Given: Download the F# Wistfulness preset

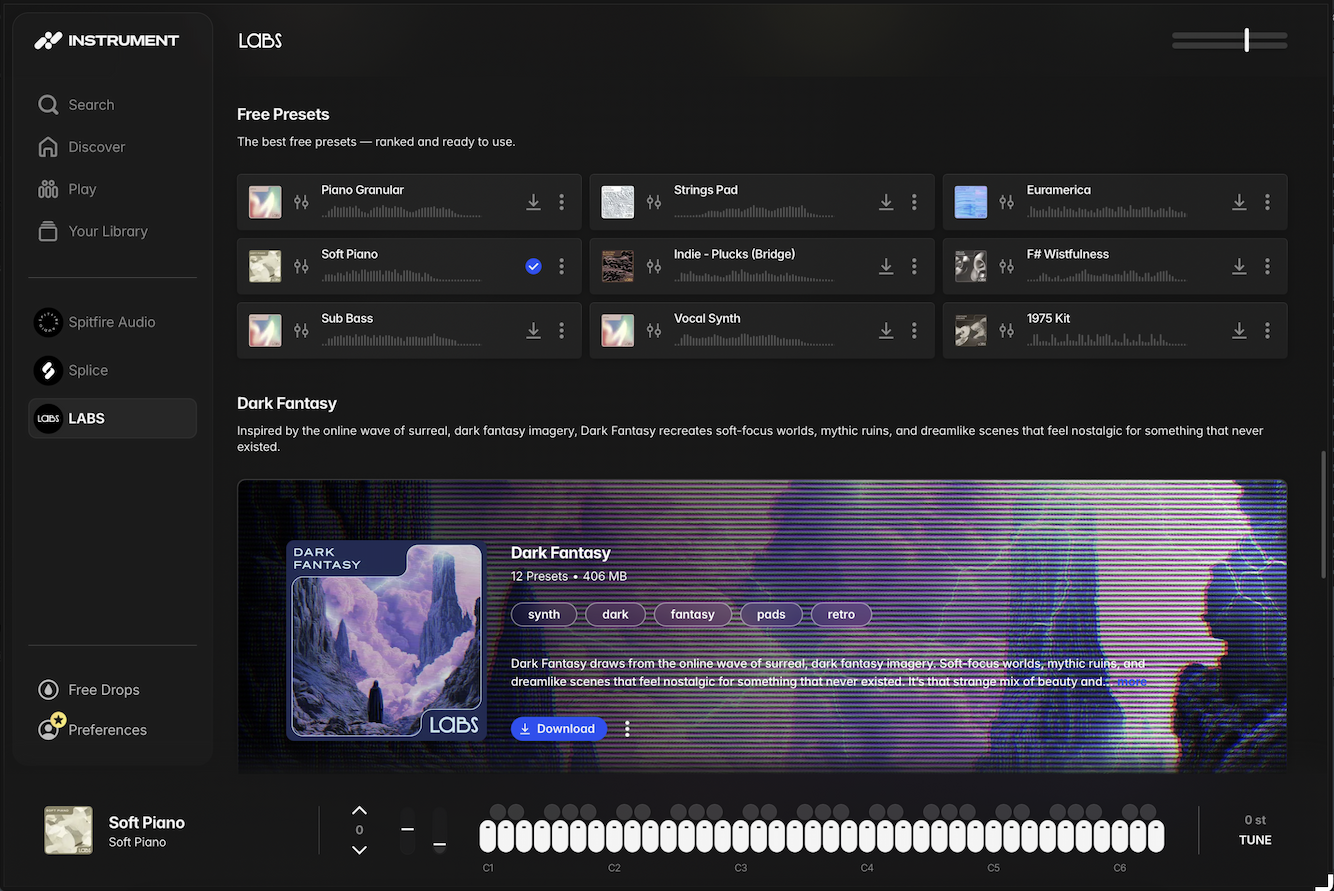Looking at the screenshot, I should (1239, 266).
